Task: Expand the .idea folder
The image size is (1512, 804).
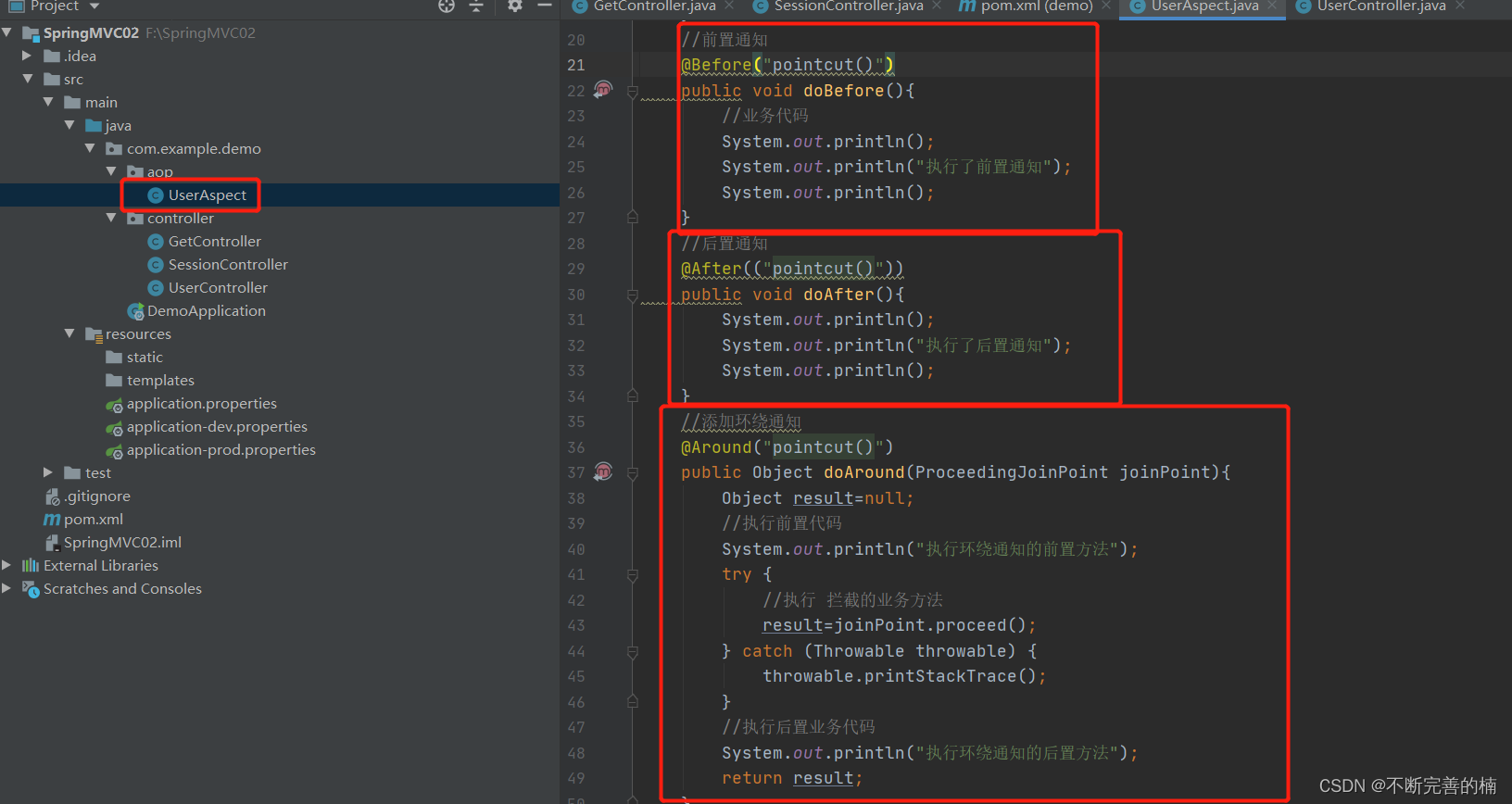Action: pyautogui.click(x=28, y=56)
